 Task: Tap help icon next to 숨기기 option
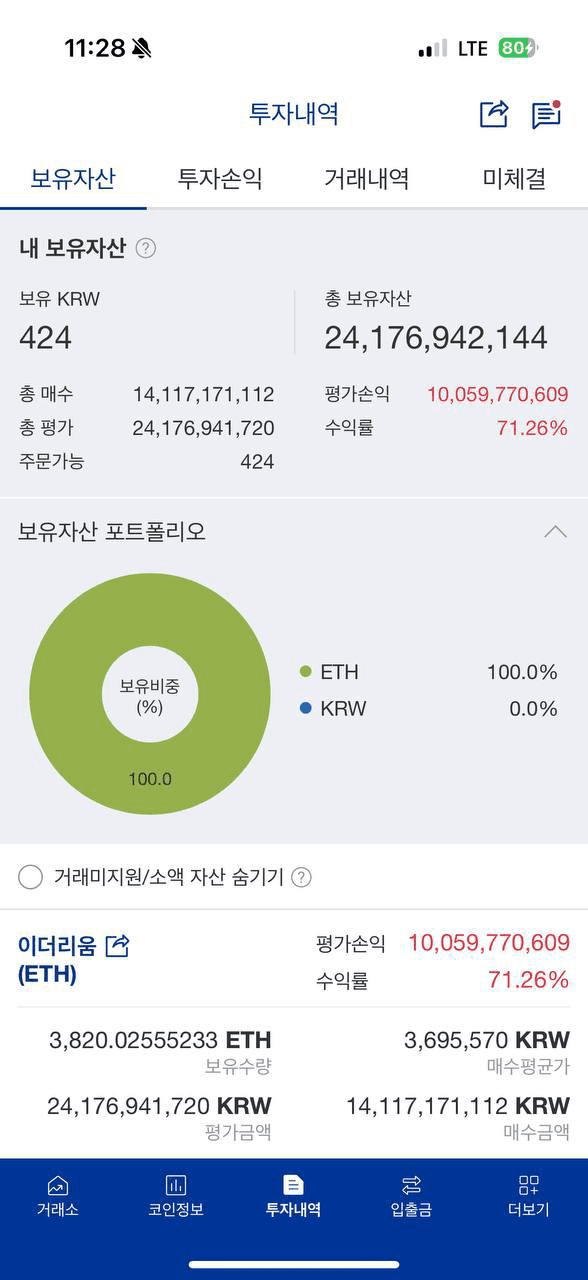(x=301, y=877)
